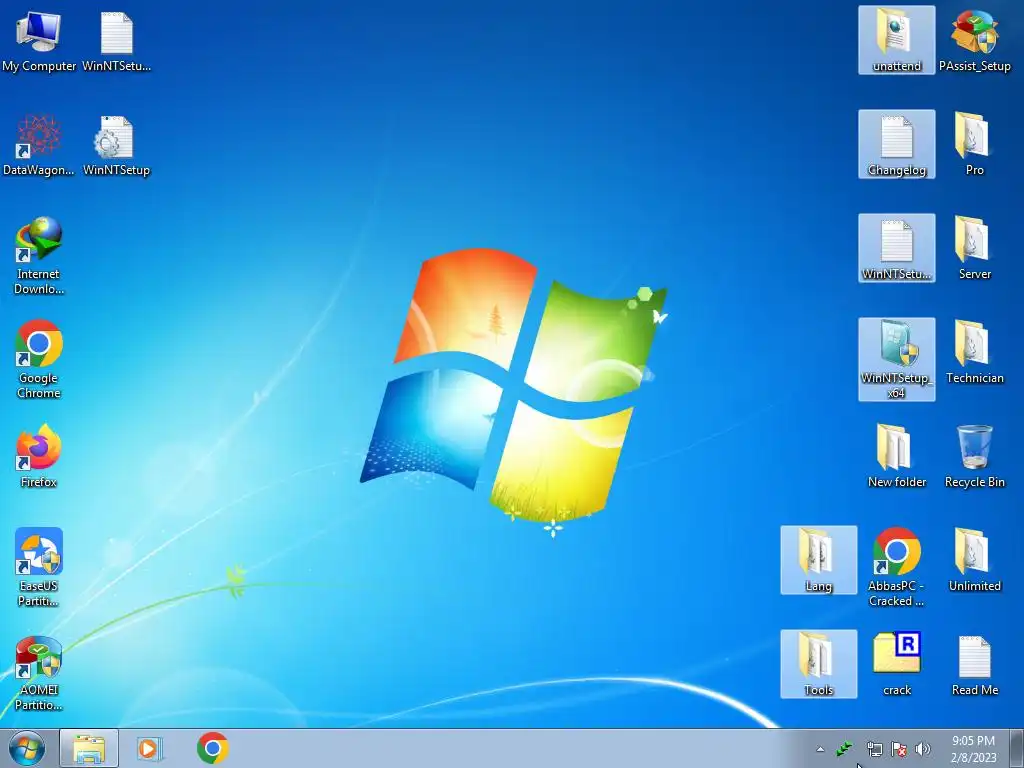This screenshot has height=768, width=1024.
Task: Select the Unlimited folder
Action: click(x=974, y=560)
